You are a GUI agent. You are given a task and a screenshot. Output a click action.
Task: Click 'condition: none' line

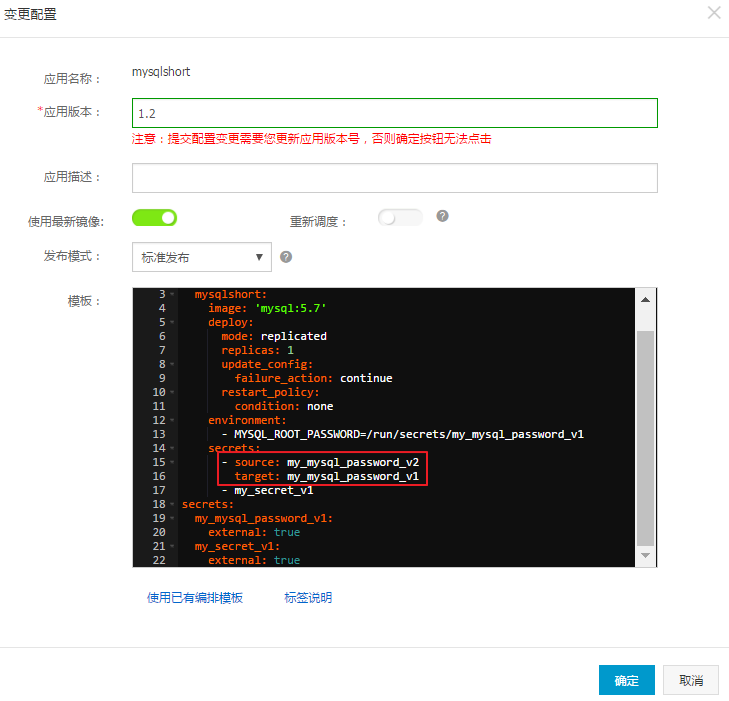click(x=284, y=406)
